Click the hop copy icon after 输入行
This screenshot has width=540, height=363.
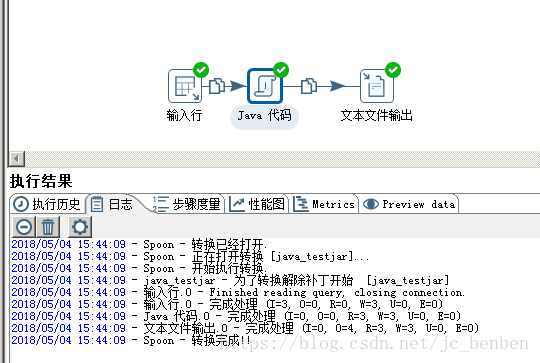(217, 86)
